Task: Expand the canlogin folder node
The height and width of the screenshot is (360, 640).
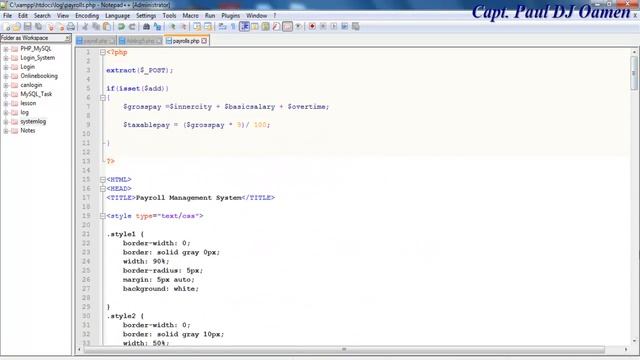Action: pos(6,85)
